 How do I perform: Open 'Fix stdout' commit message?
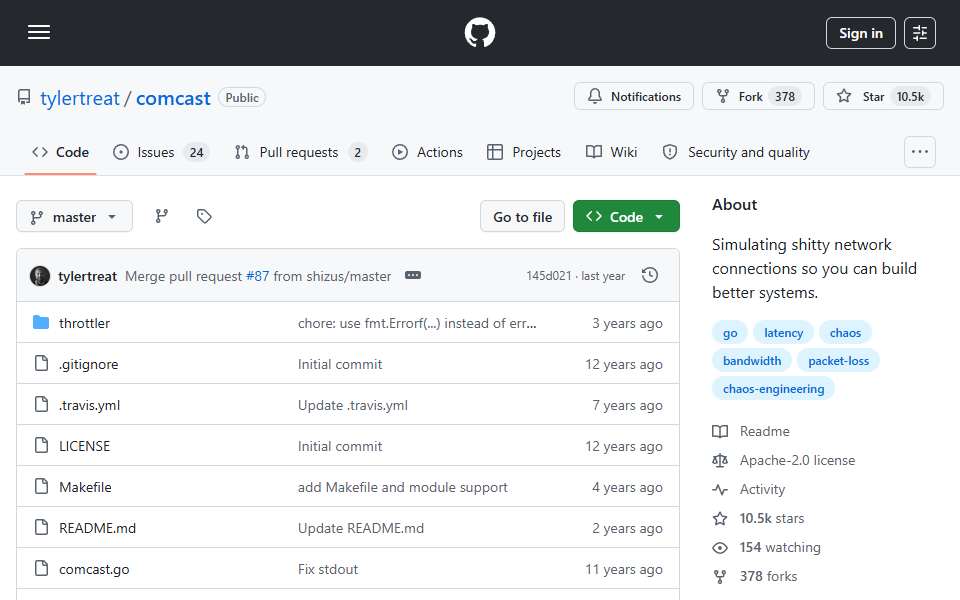328,569
